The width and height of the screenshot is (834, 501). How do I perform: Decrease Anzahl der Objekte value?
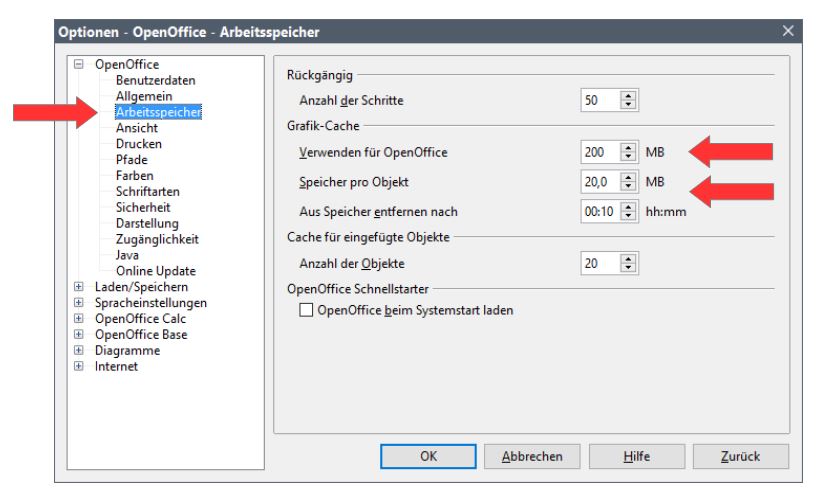(x=628, y=268)
